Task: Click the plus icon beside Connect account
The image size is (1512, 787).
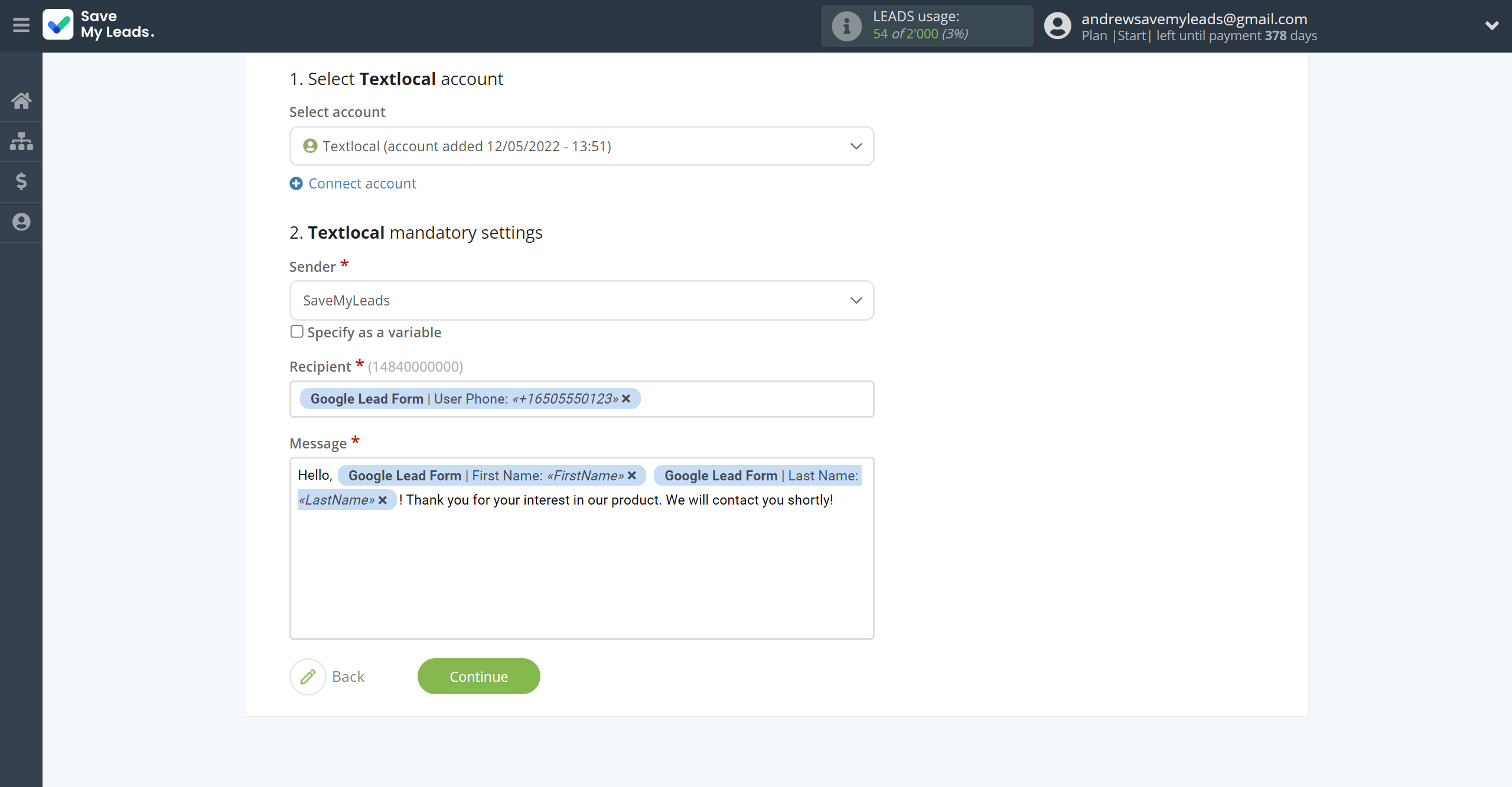Action: [296, 184]
